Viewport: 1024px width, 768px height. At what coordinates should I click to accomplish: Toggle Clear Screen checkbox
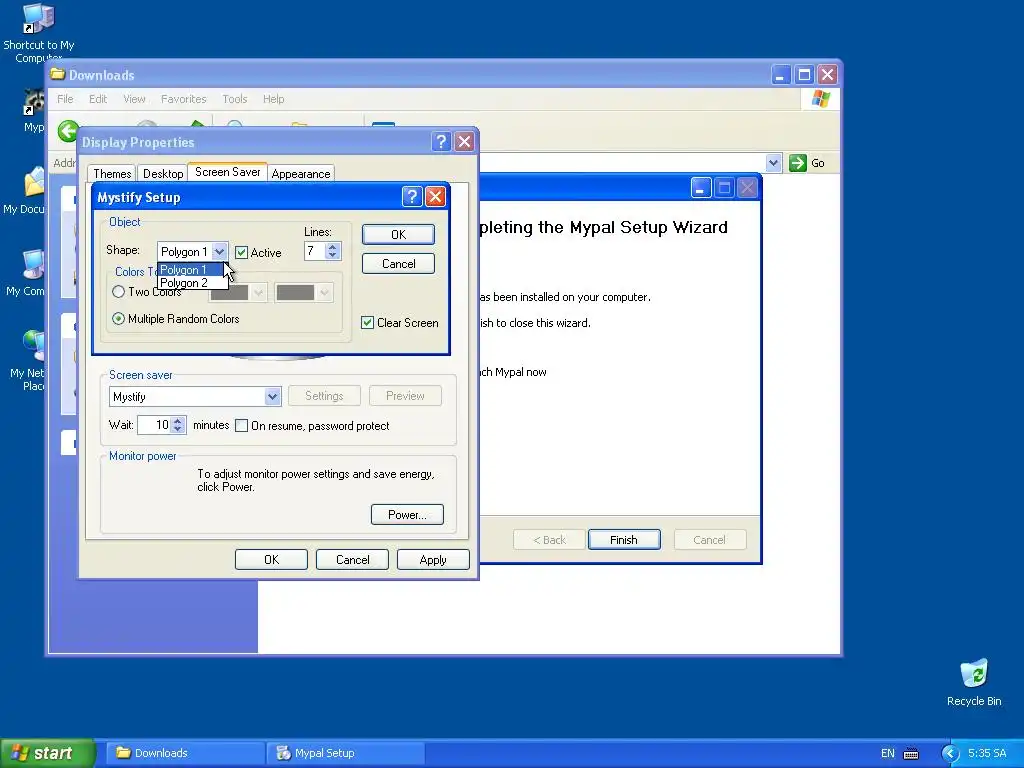[368, 323]
